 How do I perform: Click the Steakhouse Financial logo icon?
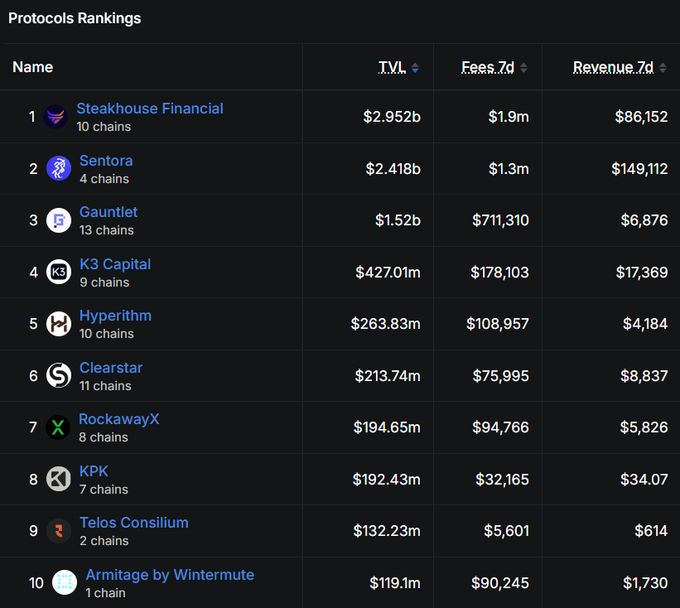[56, 117]
